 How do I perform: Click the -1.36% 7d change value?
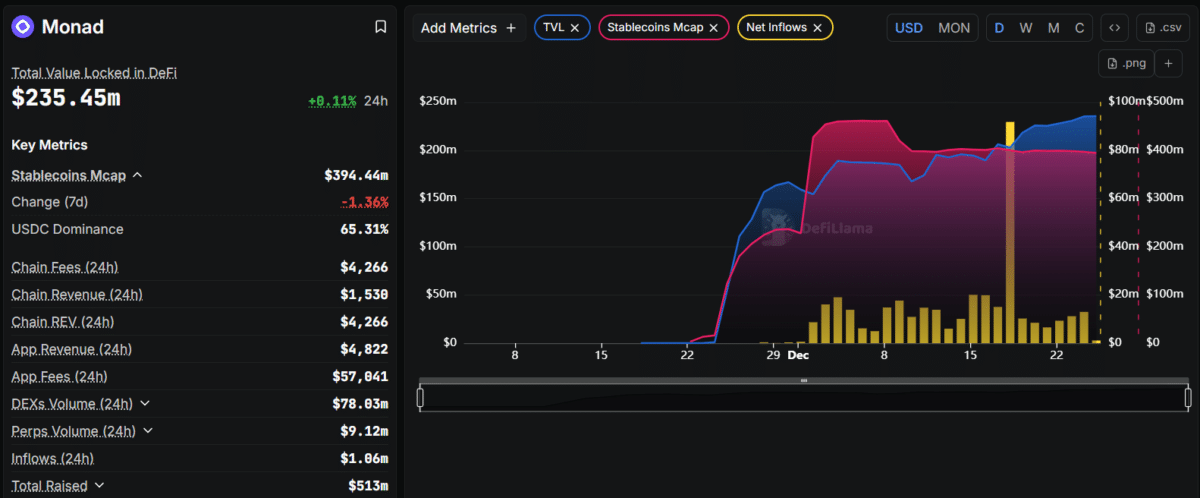click(365, 202)
